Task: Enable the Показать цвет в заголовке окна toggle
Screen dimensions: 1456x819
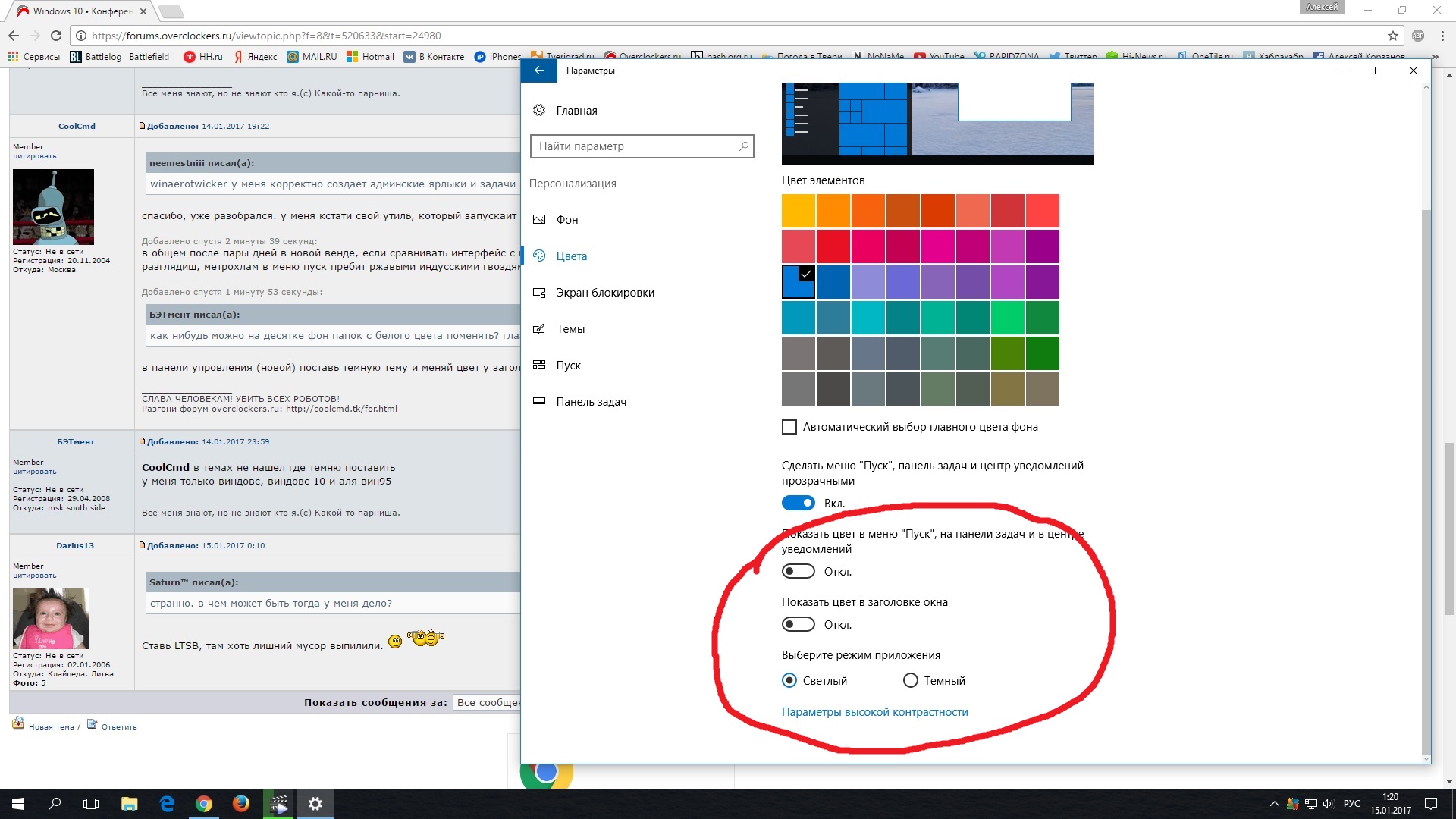Action: (x=798, y=624)
